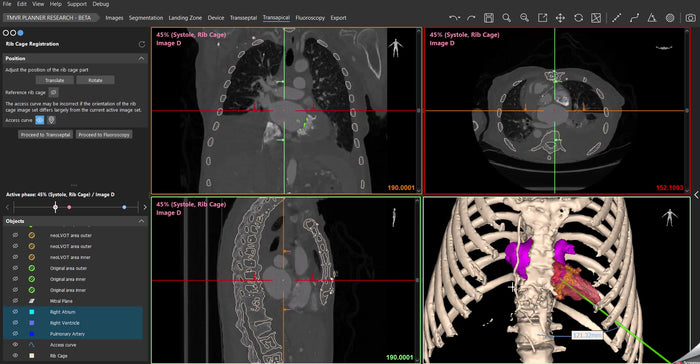Go to the next phase with the right arrow
Screen dimensions: 700x364
tap(145, 207)
